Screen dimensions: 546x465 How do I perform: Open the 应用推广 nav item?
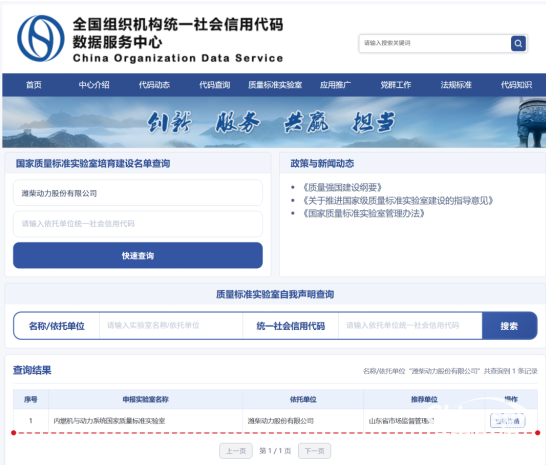point(335,85)
